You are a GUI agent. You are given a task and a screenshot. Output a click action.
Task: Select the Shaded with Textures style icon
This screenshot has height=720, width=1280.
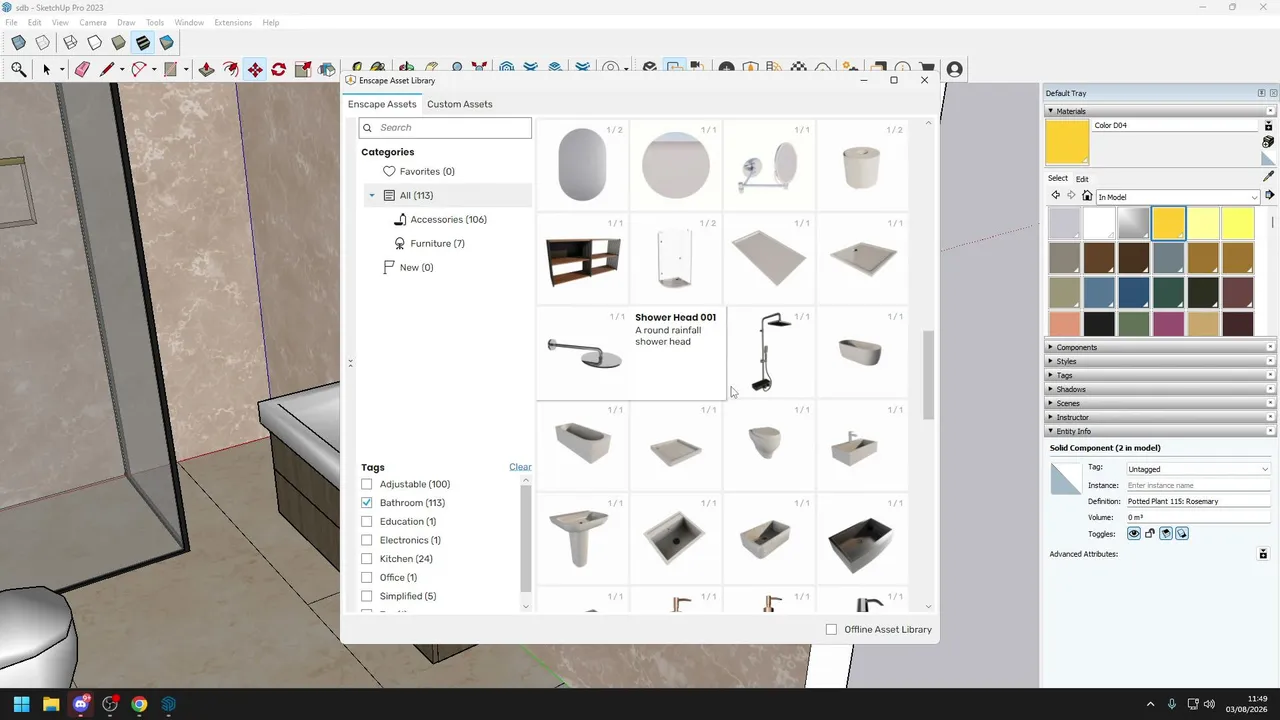click(x=142, y=43)
